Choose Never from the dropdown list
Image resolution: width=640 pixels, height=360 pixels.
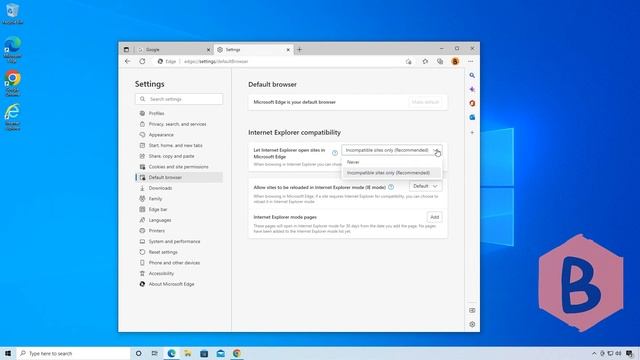392,162
